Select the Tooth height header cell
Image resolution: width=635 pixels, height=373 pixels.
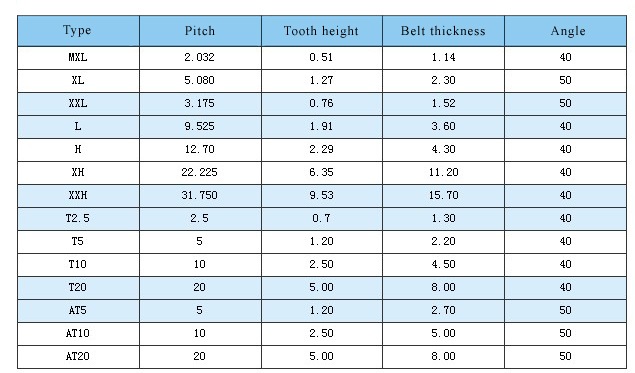pyautogui.click(x=322, y=31)
